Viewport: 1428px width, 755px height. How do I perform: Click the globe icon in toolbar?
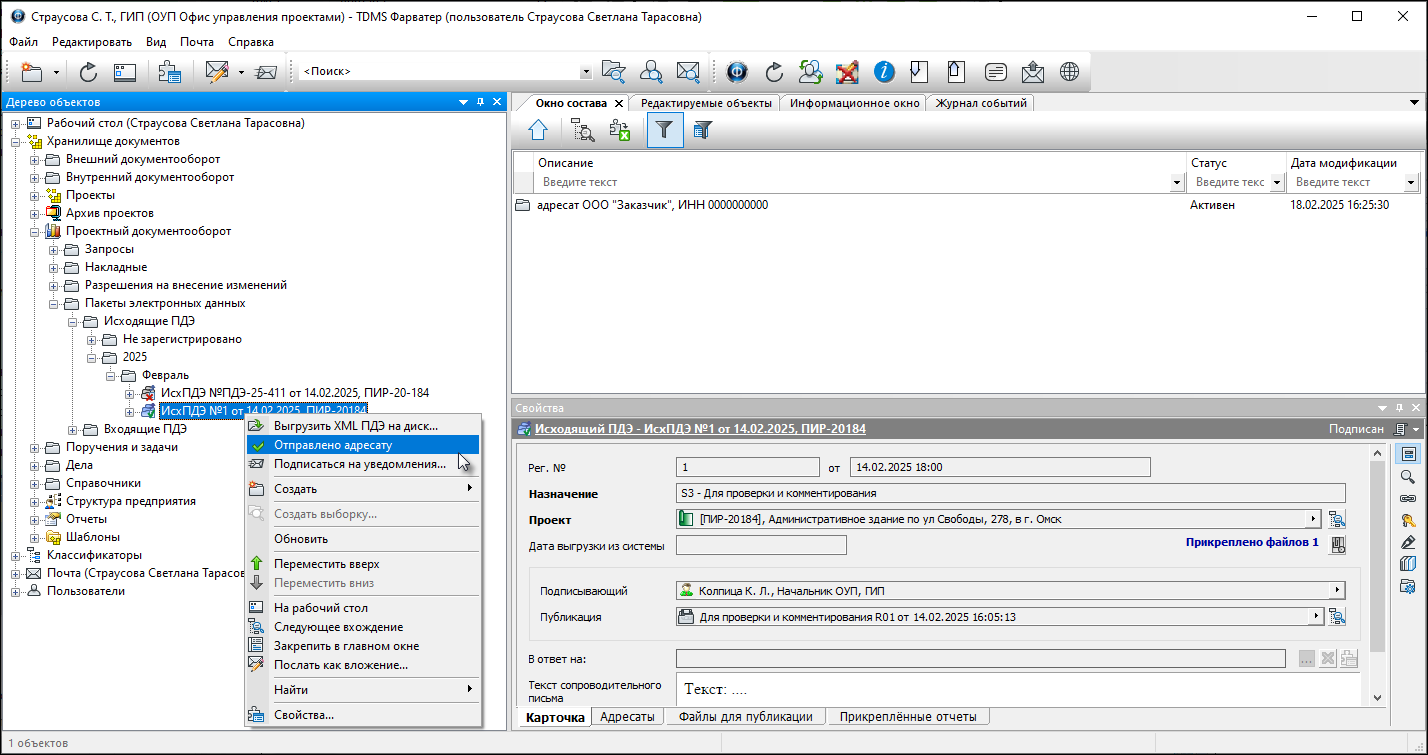pyautogui.click(x=1070, y=72)
